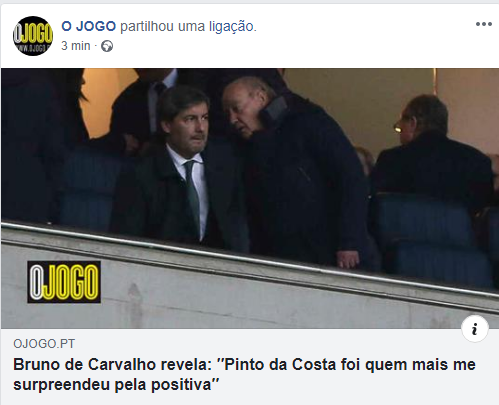499x405 pixels.
Task: Click the OJOGO.PT source domain label
Action: 44,344
